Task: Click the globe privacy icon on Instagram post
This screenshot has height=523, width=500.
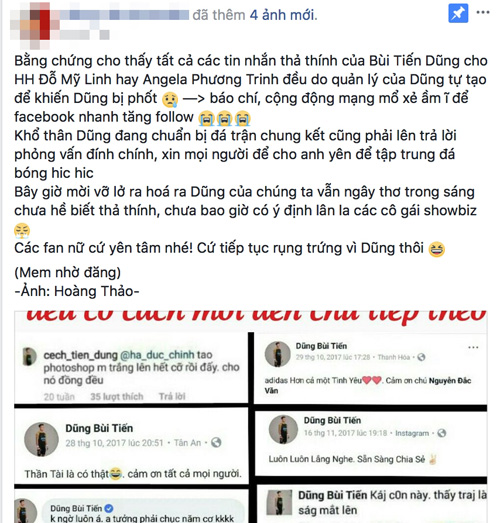Action: pyautogui.click(x=442, y=433)
